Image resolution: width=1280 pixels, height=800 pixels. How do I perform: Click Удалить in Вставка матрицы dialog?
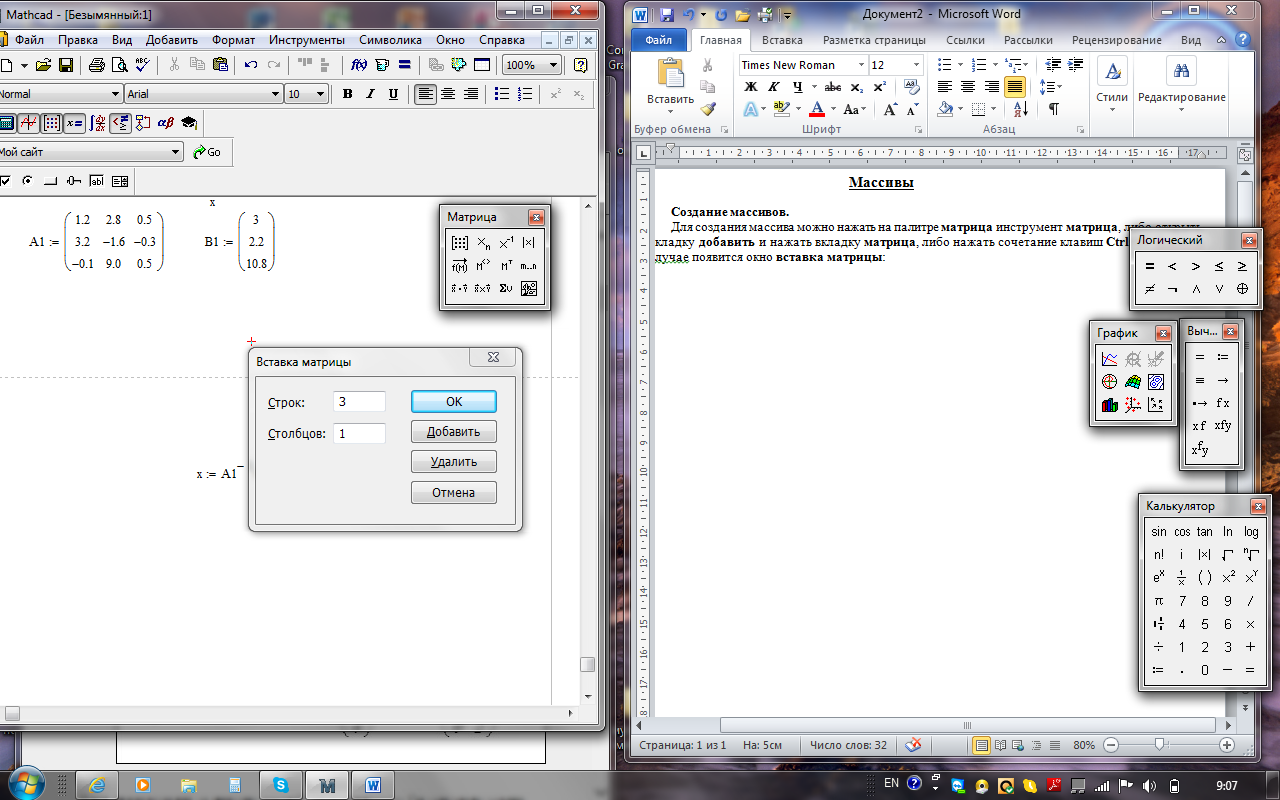[x=454, y=462]
